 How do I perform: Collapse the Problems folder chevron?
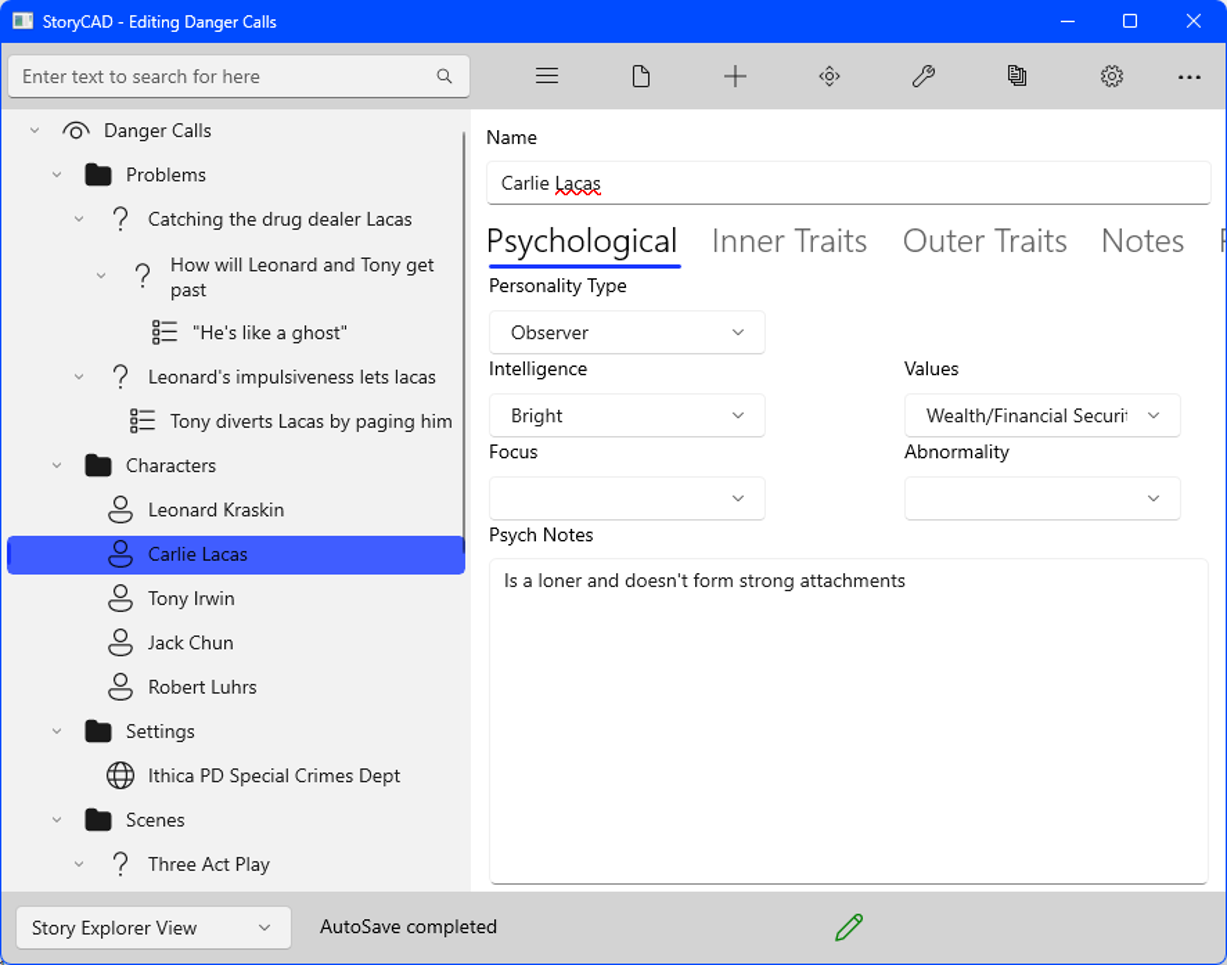[57, 175]
